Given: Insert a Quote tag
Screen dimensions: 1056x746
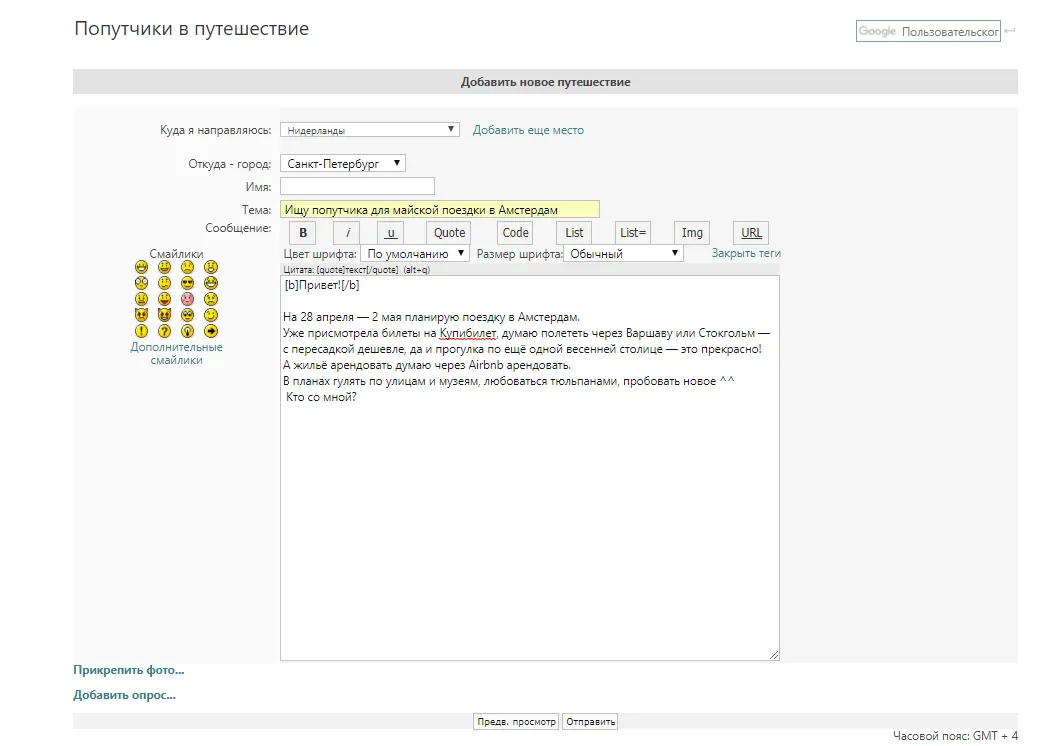Looking at the screenshot, I should tap(449, 233).
